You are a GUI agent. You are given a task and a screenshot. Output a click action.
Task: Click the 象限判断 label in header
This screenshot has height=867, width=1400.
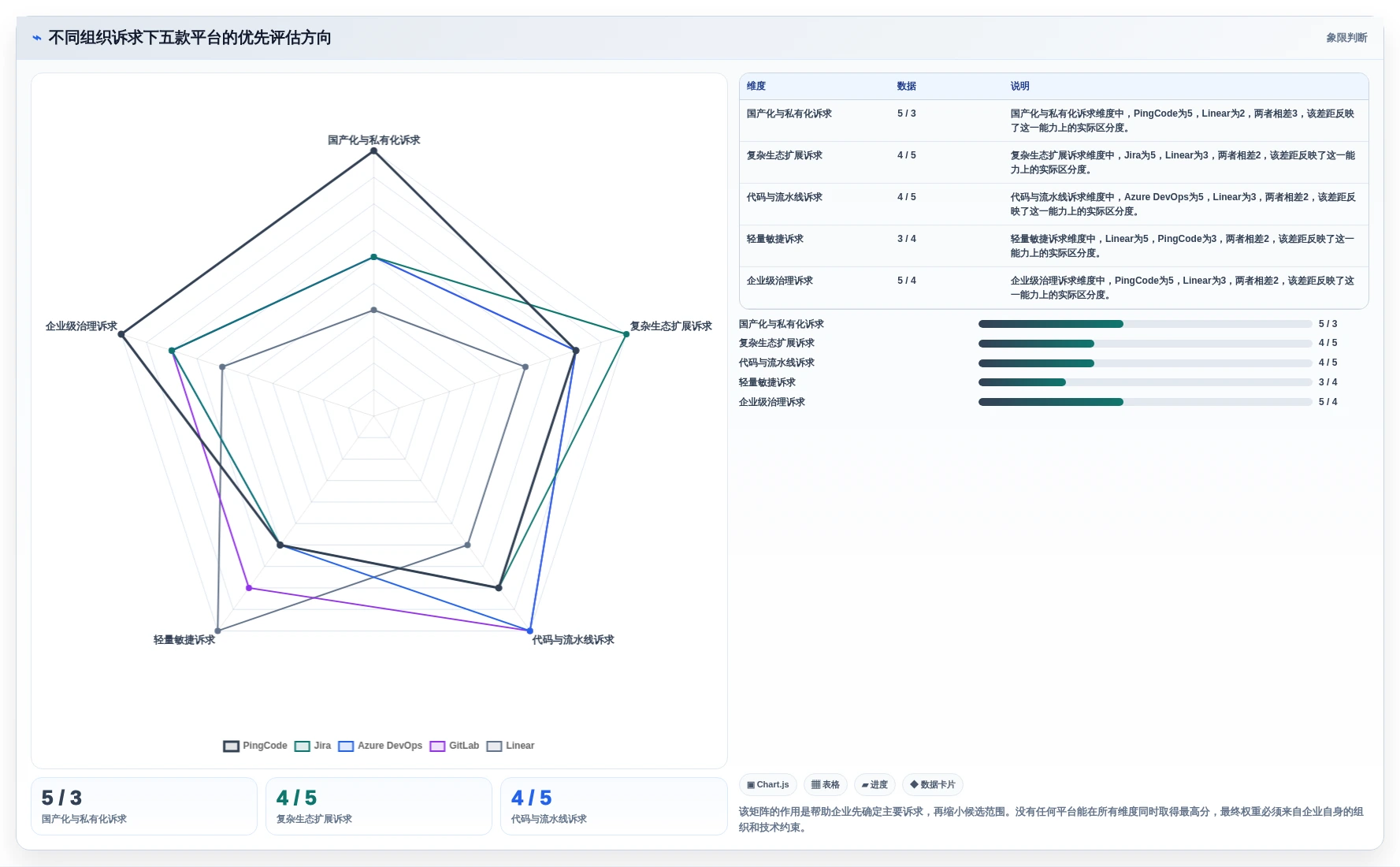1346,38
